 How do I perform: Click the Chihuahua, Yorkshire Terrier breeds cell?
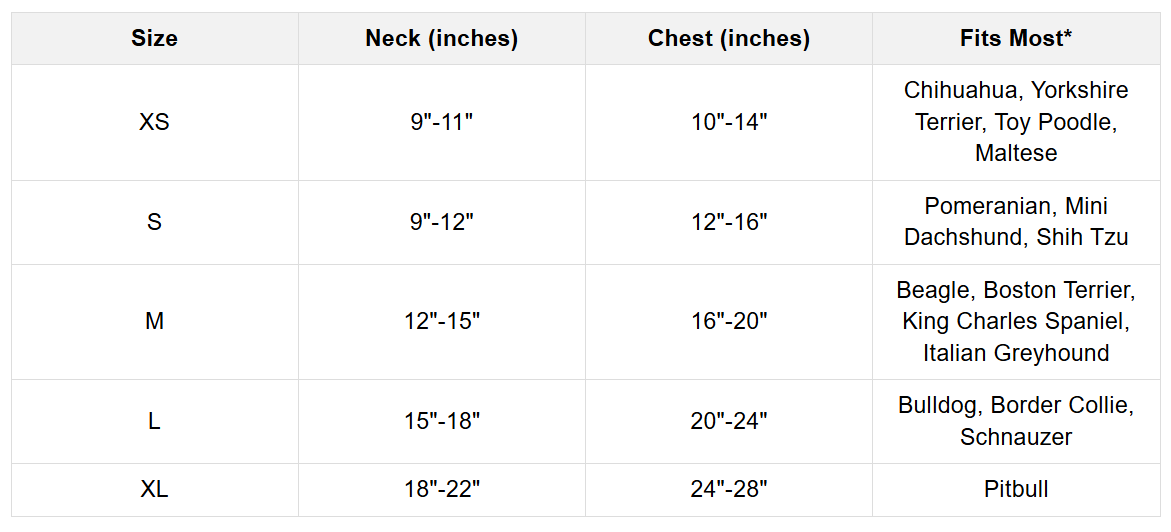1015,122
